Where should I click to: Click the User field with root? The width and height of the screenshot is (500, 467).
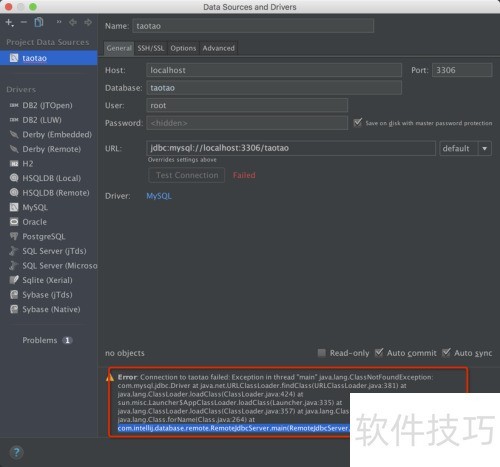(247, 105)
